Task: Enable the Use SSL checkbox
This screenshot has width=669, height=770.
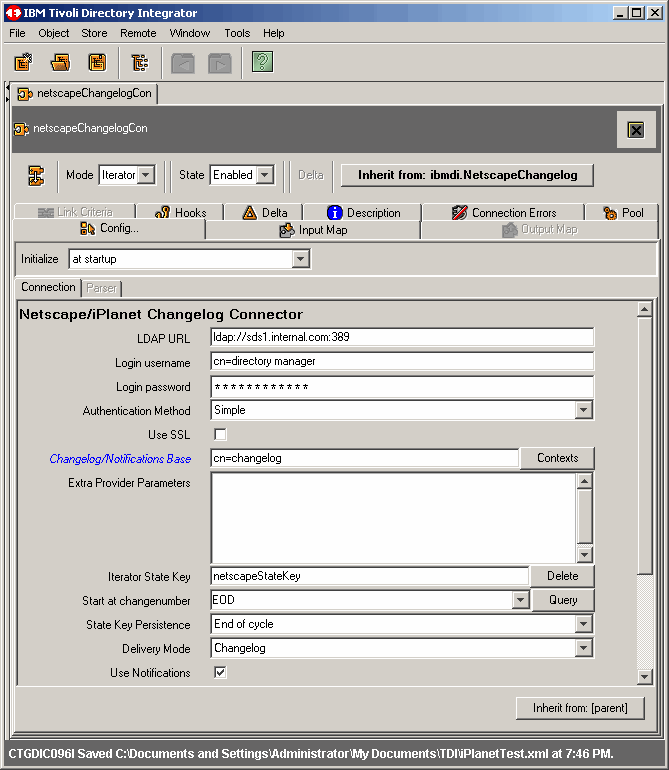Action: pyautogui.click(x=220, y=435)
